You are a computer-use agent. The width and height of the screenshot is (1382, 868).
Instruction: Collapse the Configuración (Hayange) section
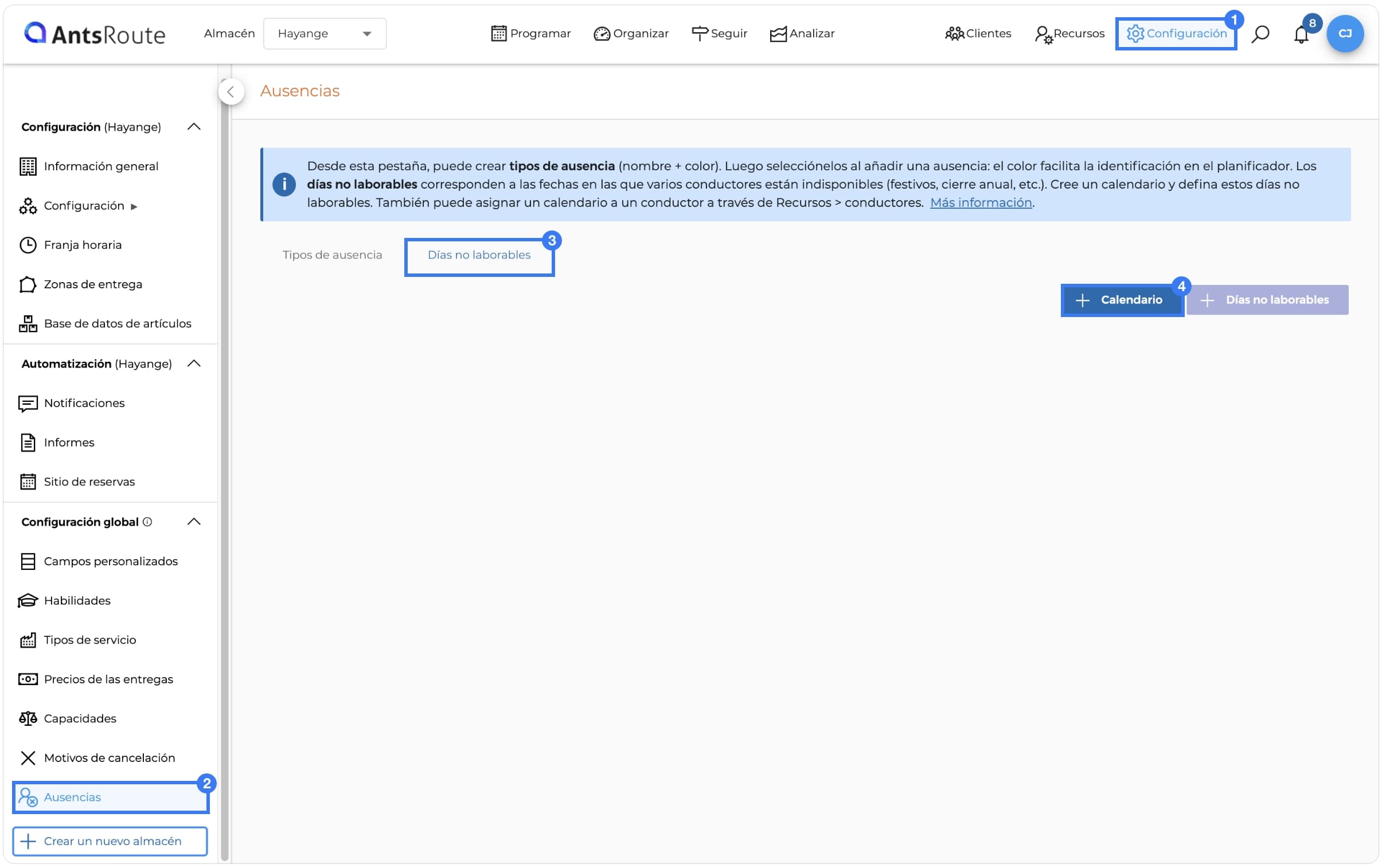[194, 127]
